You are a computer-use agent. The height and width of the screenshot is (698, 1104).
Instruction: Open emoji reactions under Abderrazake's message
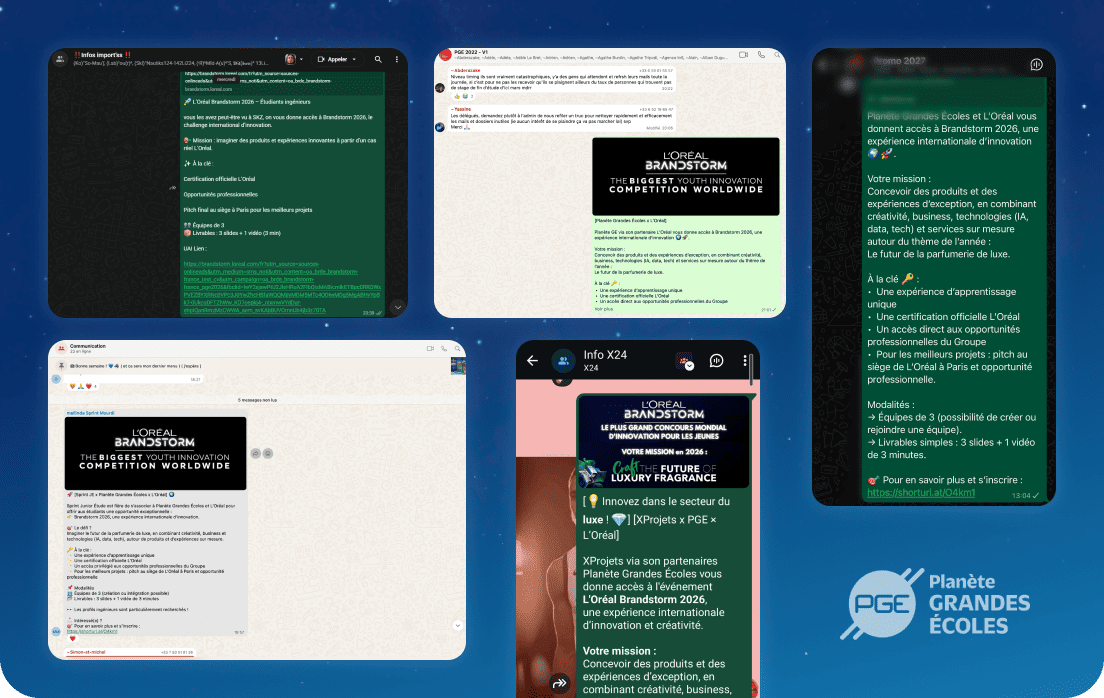click(x=462, y=96)
